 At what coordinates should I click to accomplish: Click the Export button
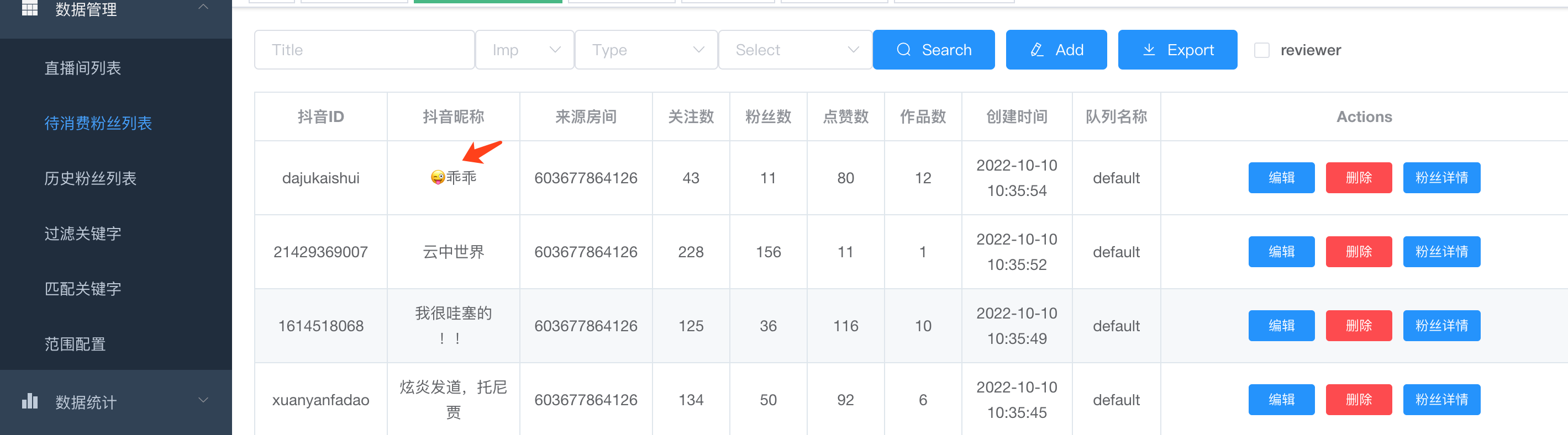(1177, 50)
